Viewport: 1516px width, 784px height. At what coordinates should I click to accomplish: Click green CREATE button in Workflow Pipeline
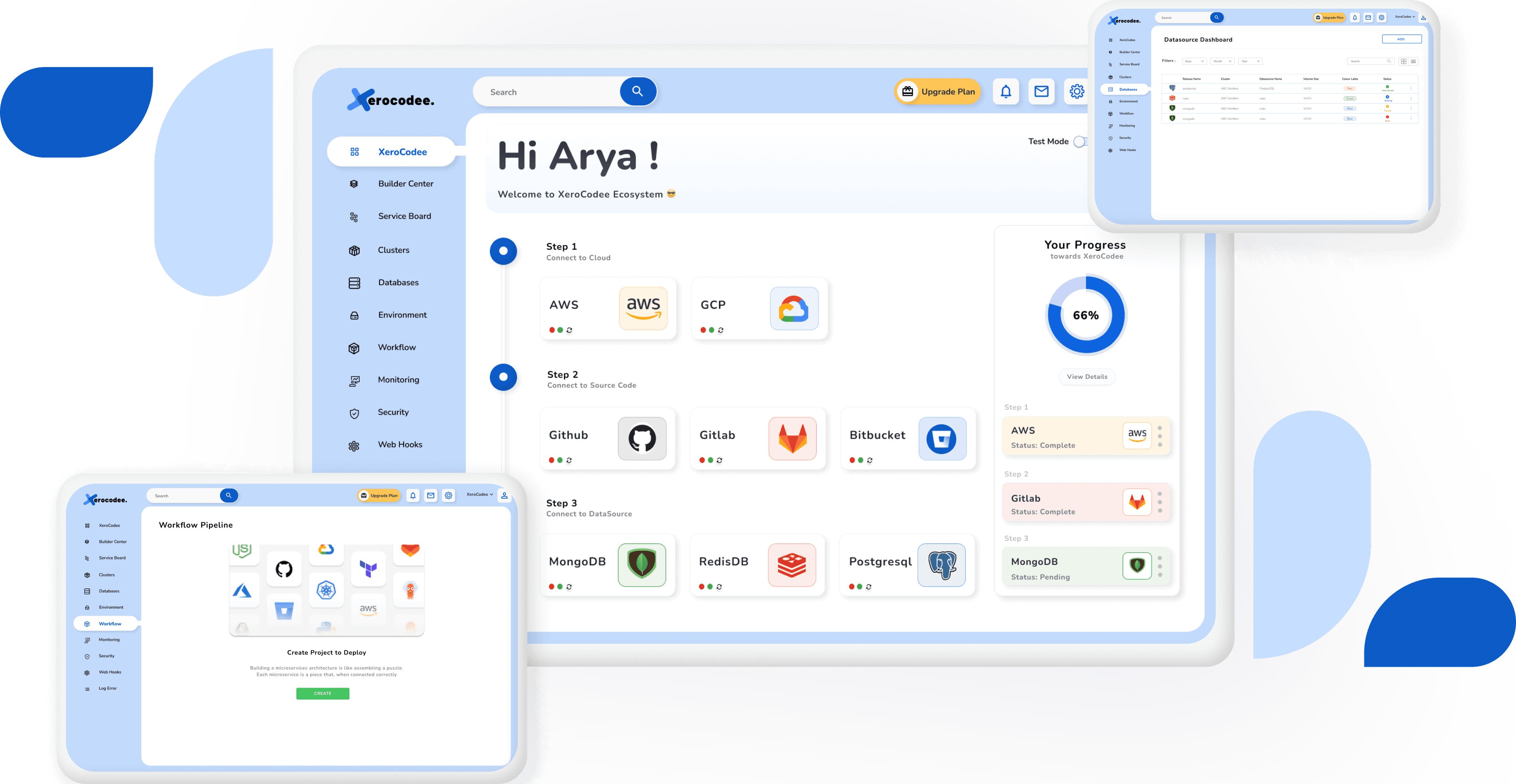323,693
